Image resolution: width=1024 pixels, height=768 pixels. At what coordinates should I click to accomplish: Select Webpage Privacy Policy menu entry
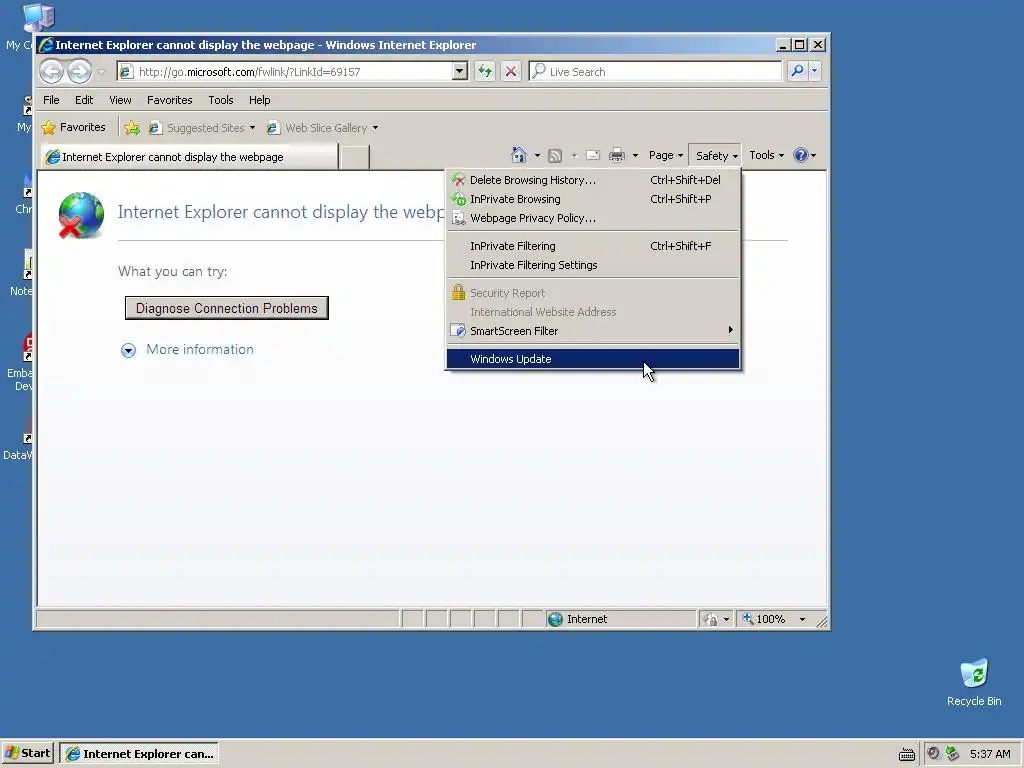(593, 218)
